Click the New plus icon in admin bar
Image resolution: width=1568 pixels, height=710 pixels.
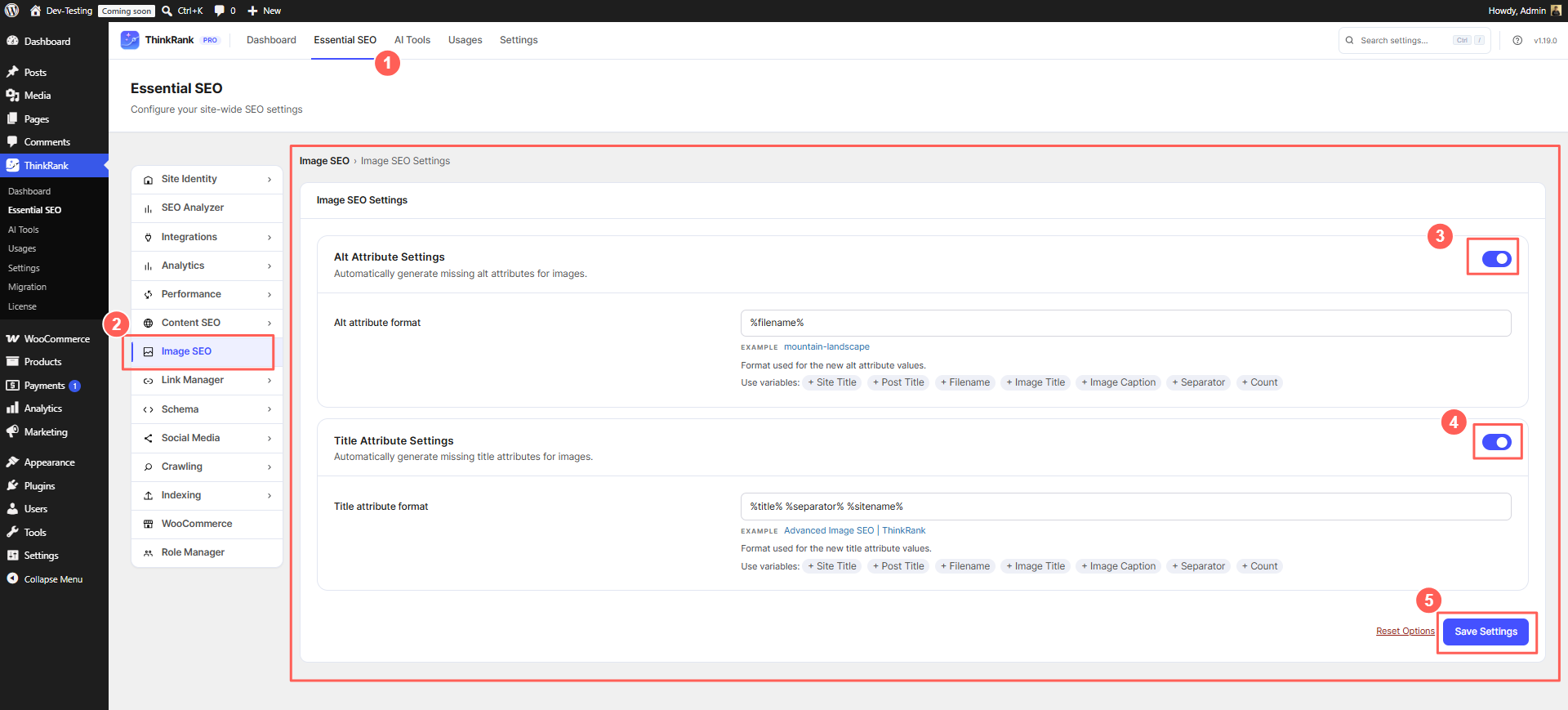tap(253, 11)
